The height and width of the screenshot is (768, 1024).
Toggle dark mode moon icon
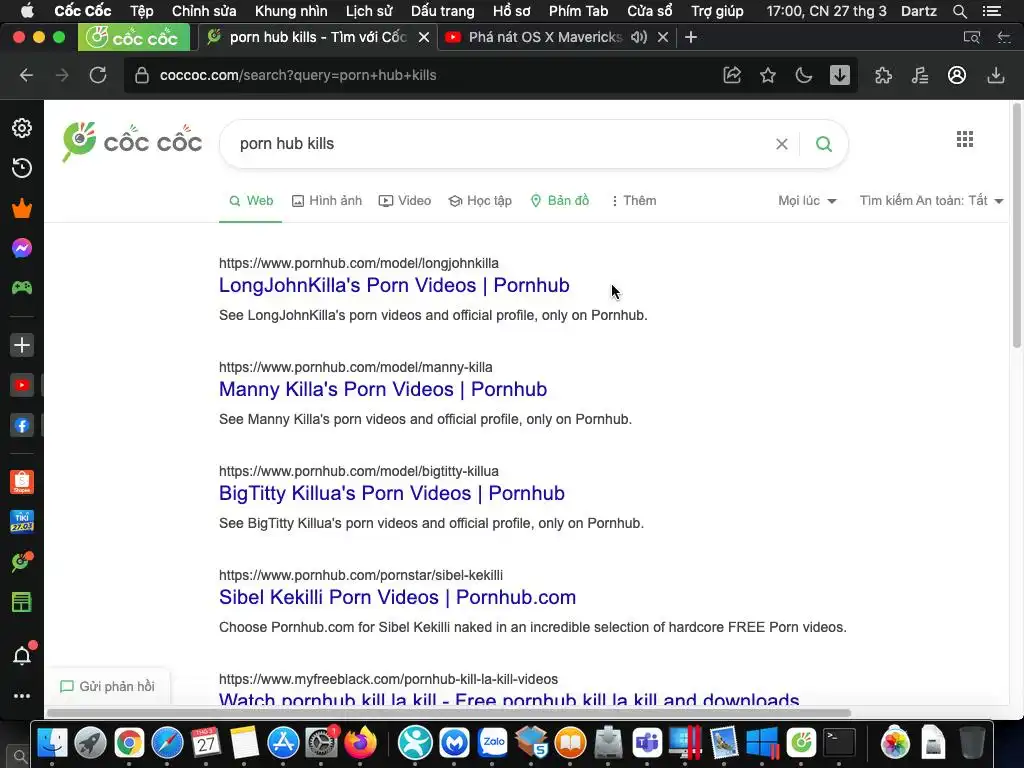[804, 75]
